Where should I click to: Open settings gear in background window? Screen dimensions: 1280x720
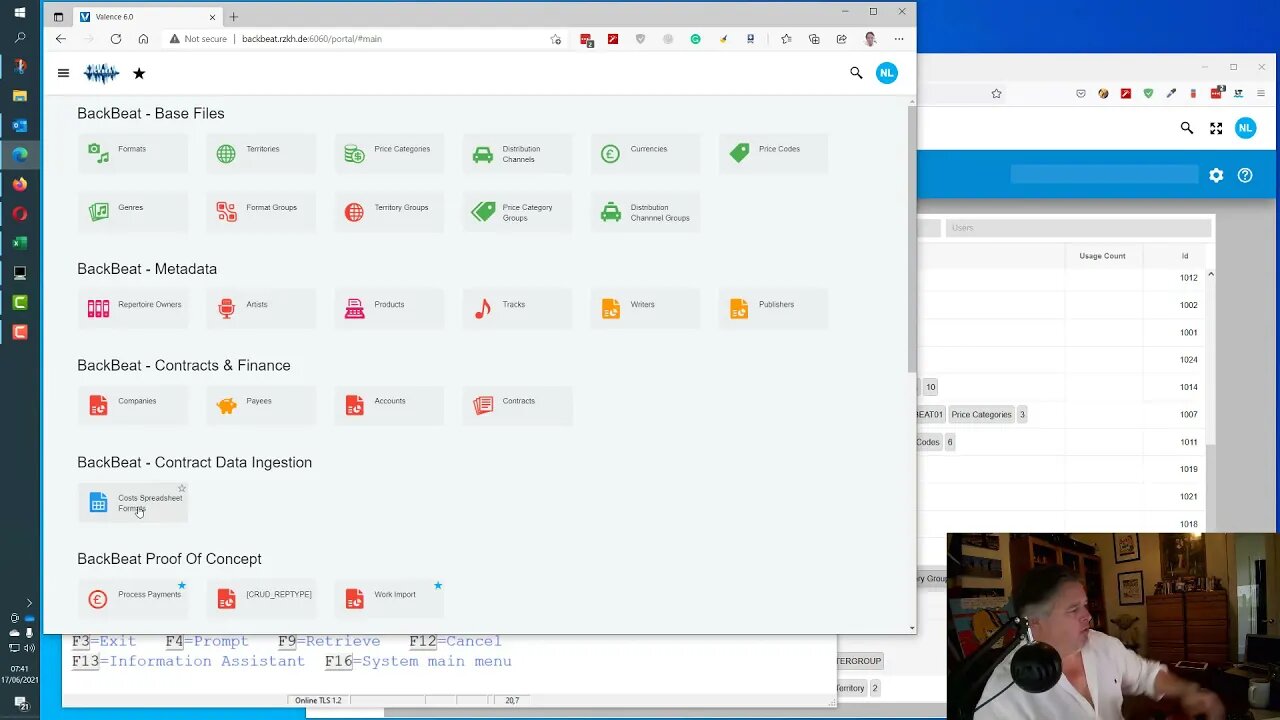coord(1216,175)
